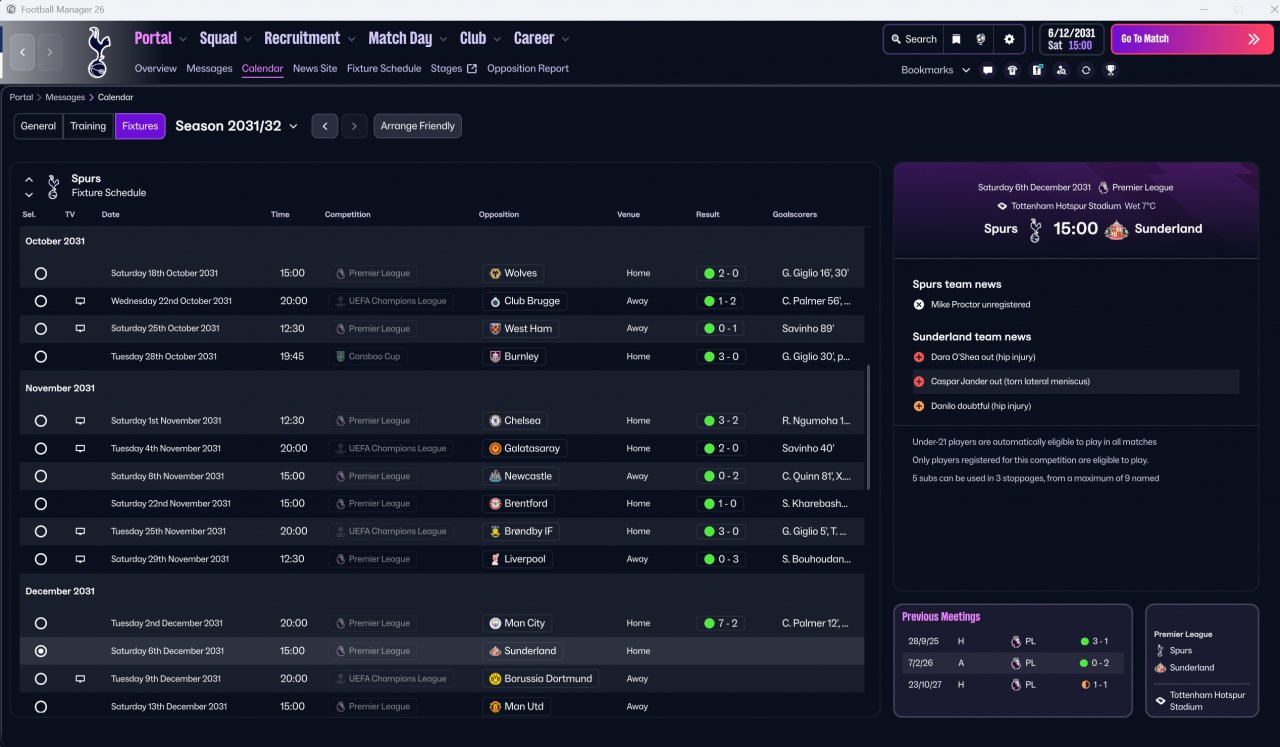This screenshot has width=1280, height=747.
Task: Open the News Site sub-tab
Action: [x=315, y=69]
